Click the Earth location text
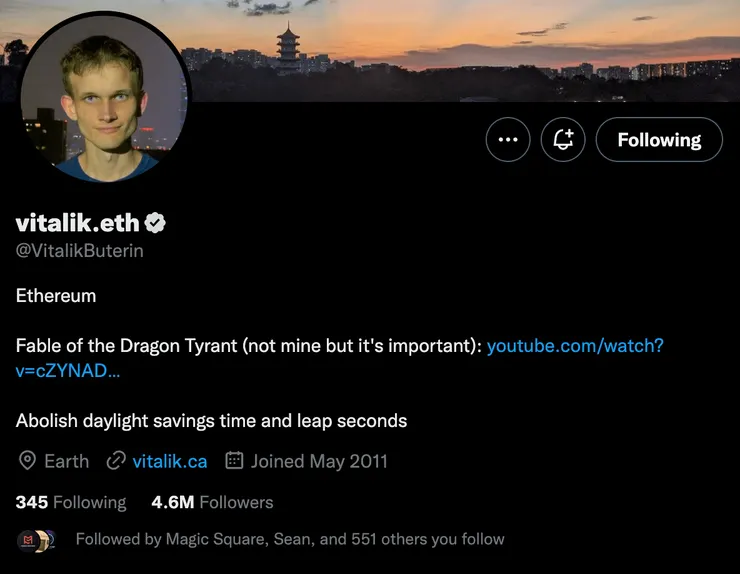This screenshot has height=574, width=740. click(x=67, y=461)
